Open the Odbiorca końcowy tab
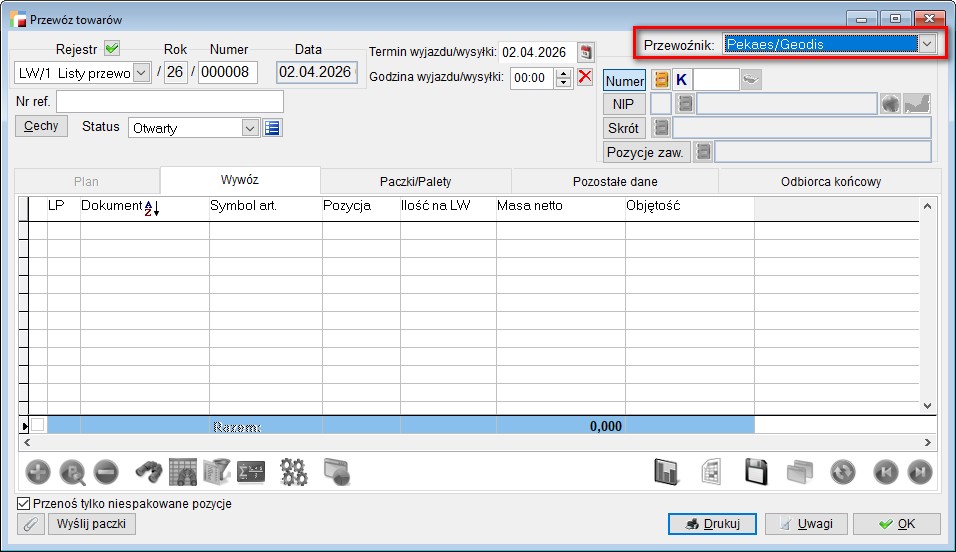Screen dimensions: 956x552 (x=830, y=181)
